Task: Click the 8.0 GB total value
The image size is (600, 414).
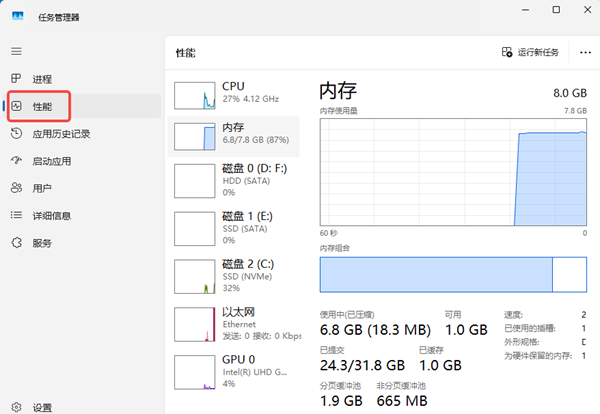Action: click(570, 93)
